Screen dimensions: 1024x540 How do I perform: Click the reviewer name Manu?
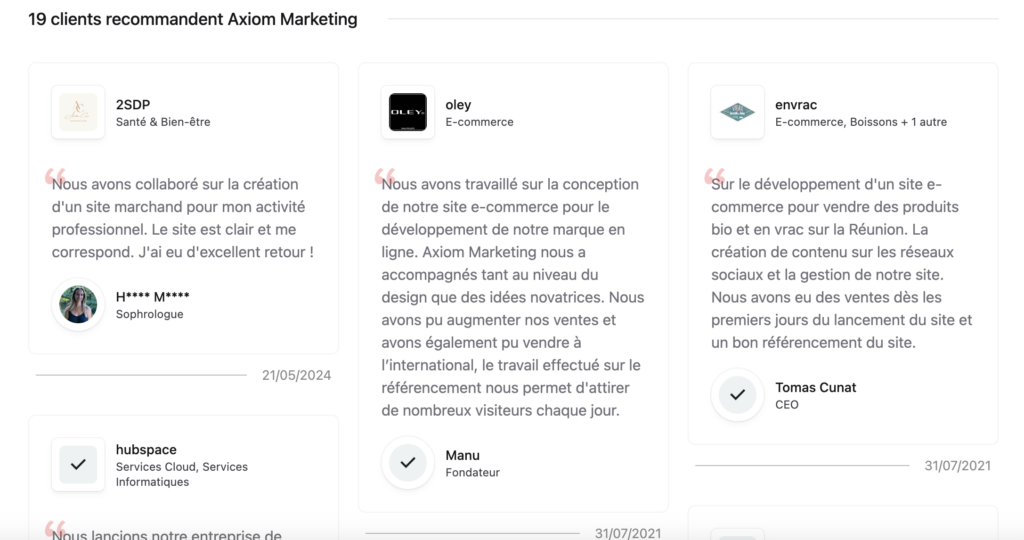(x=462, y=455)
